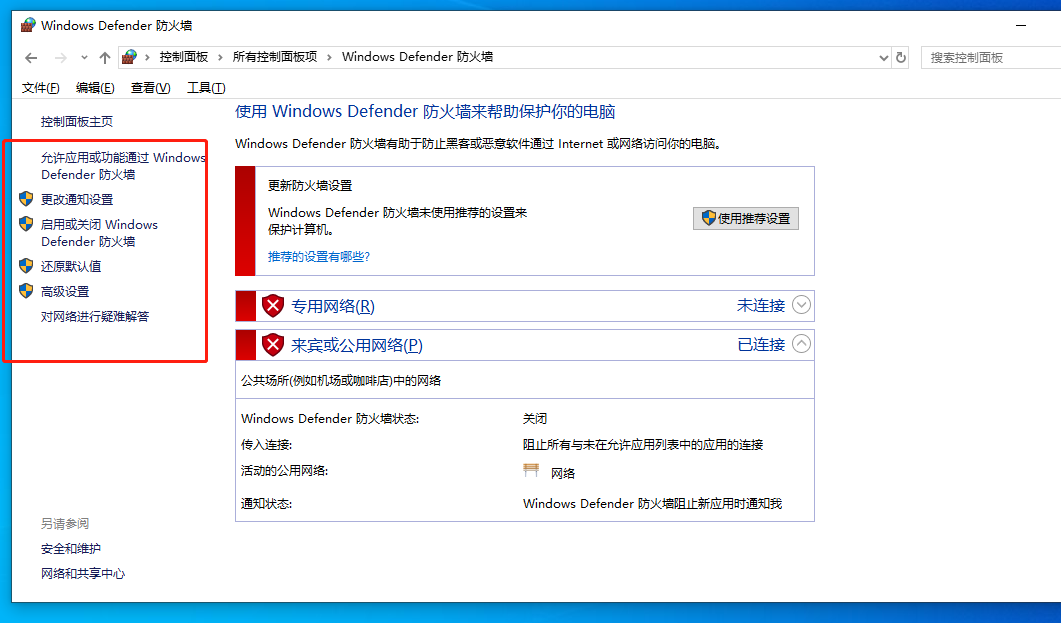Image resolution: width=1061 pixels, height=623 pixels.
Task: Open the 文件 menu
Action: coord(39,86)
